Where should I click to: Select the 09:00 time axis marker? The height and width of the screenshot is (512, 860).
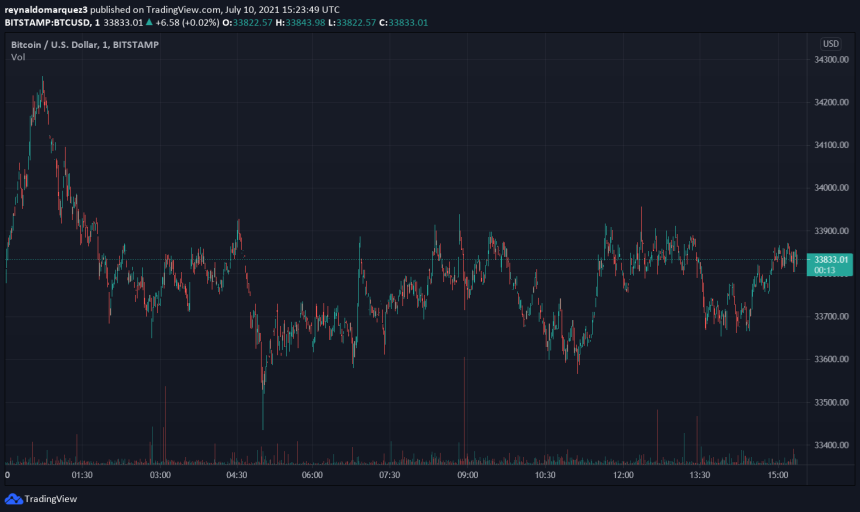[468, 476]
